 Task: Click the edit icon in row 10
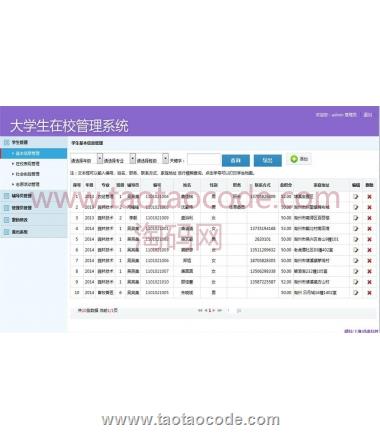(356, 293)
